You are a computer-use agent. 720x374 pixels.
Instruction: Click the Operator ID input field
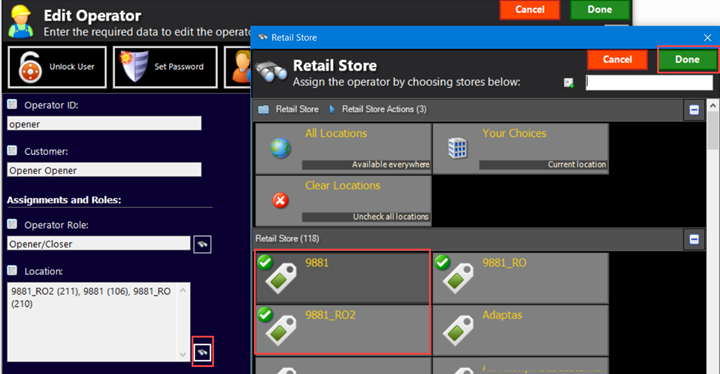[x=104, y=124]
